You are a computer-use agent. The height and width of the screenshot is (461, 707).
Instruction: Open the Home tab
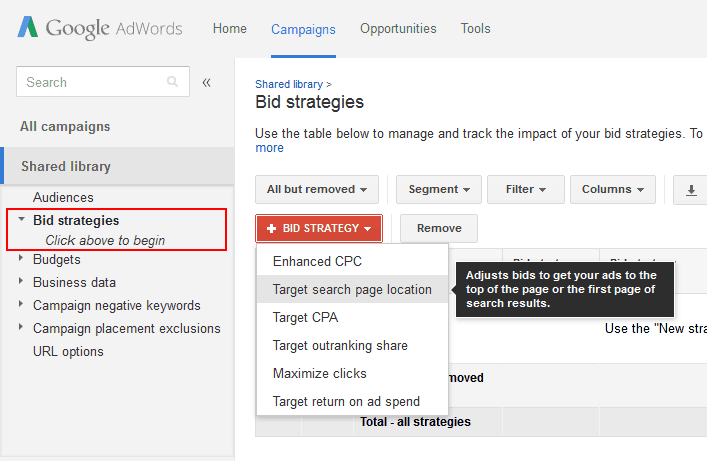click(x=230, y=28)
